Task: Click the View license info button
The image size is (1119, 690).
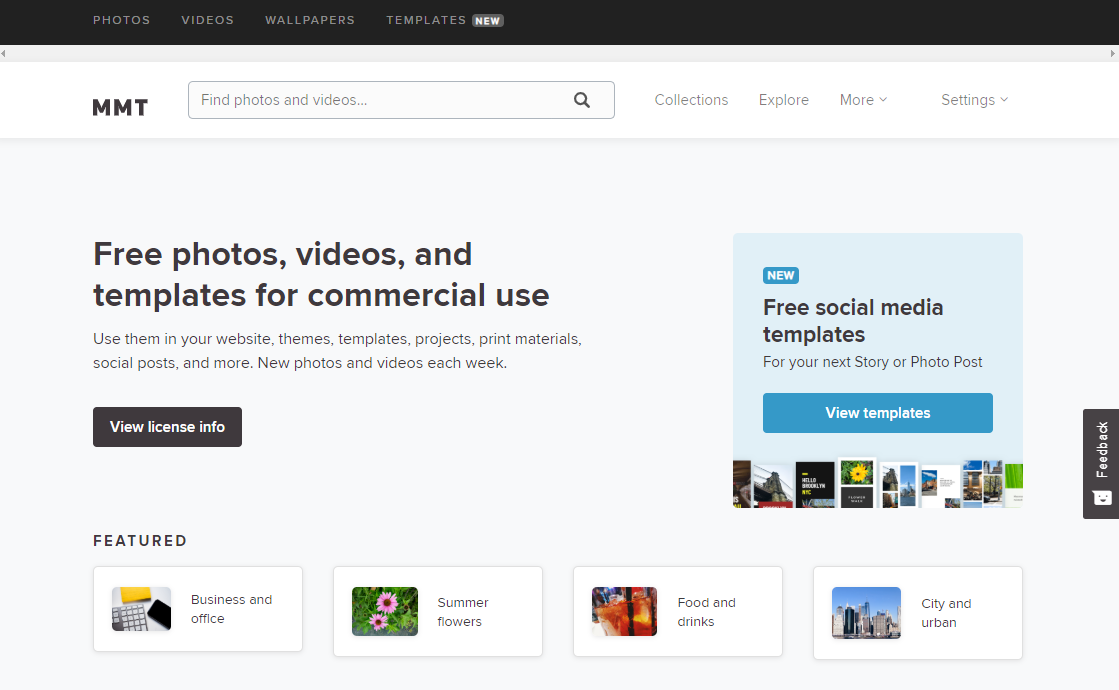Action: [167, 427]
